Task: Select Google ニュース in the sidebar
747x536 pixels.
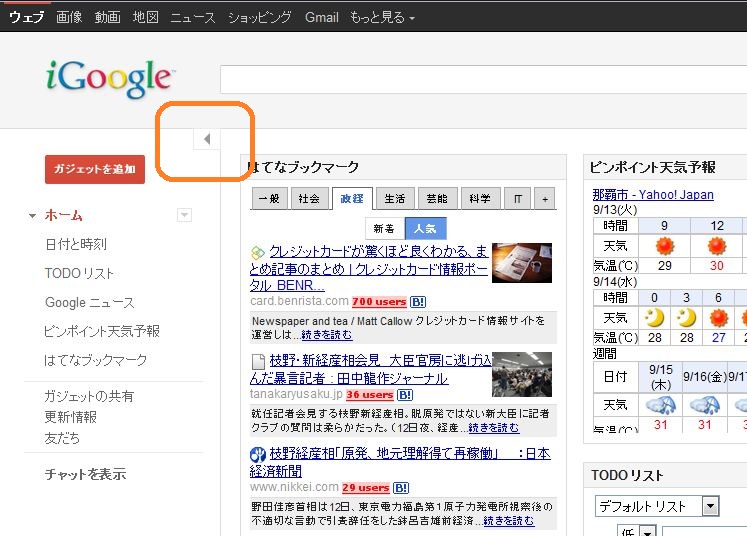Action: pyautogui.click(x=90, y=302)
